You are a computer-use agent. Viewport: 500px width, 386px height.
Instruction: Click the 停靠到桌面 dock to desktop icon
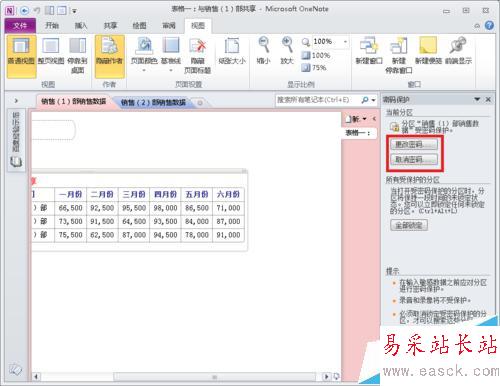tap(77, 56)
